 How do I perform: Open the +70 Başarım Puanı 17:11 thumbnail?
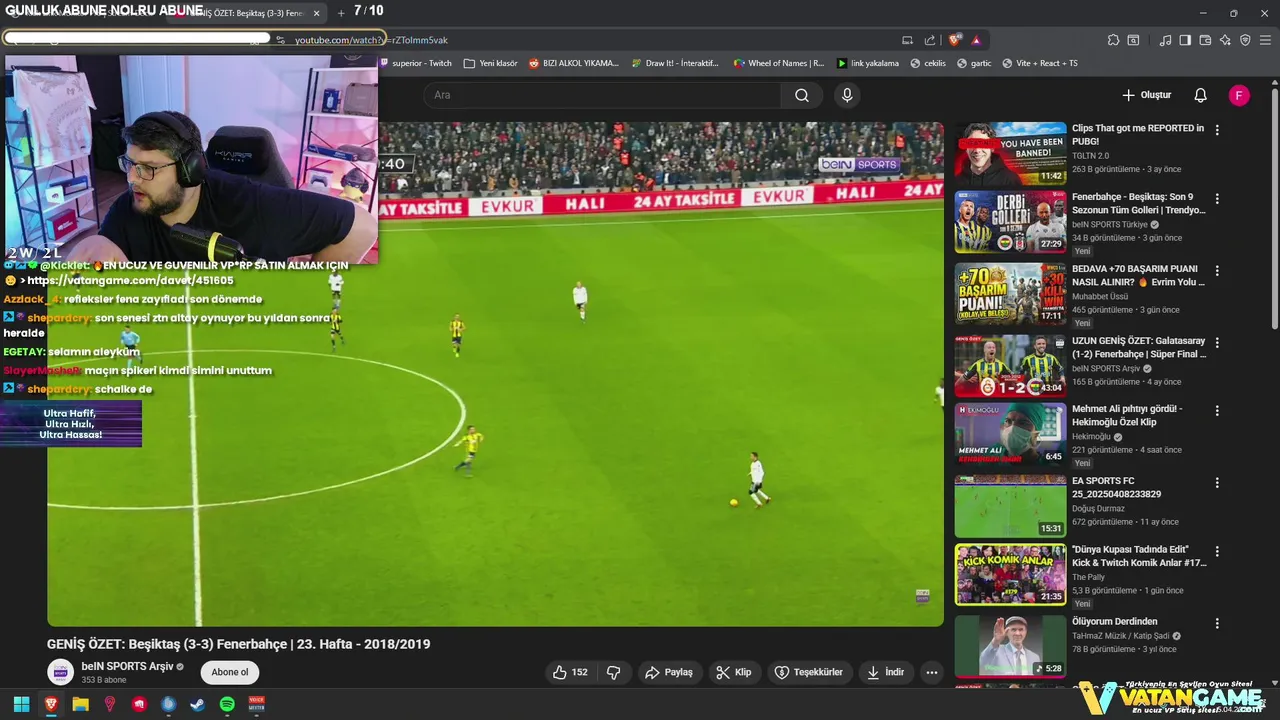[1010, 294]
